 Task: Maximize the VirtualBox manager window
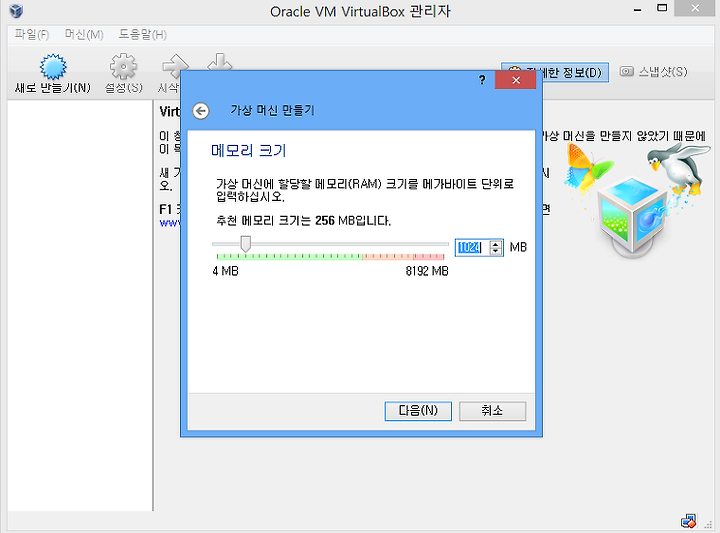pyautogui.click(x=662, y=8)
